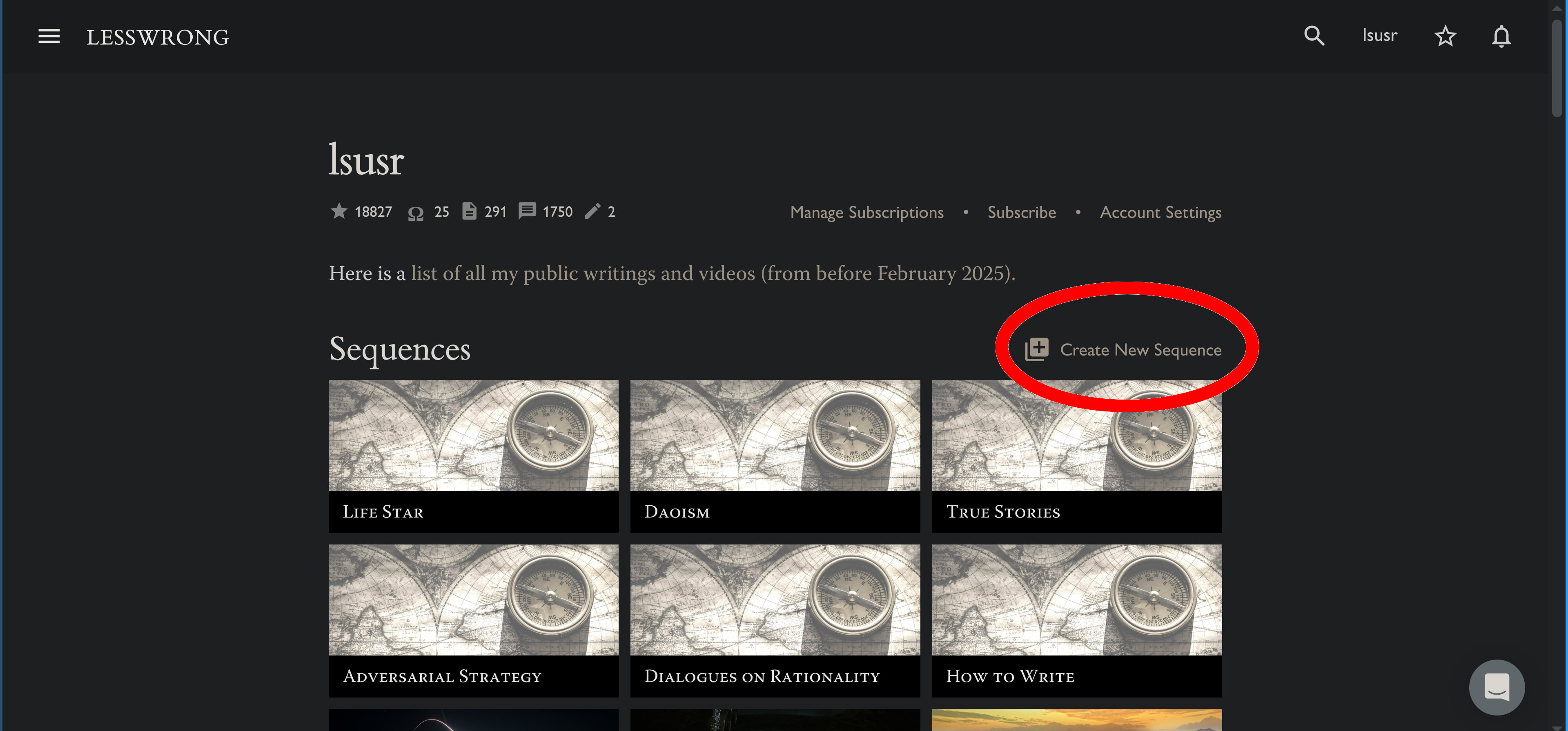
Task: Open Manage Subscriptions
Action: click(x=867, y=212)
